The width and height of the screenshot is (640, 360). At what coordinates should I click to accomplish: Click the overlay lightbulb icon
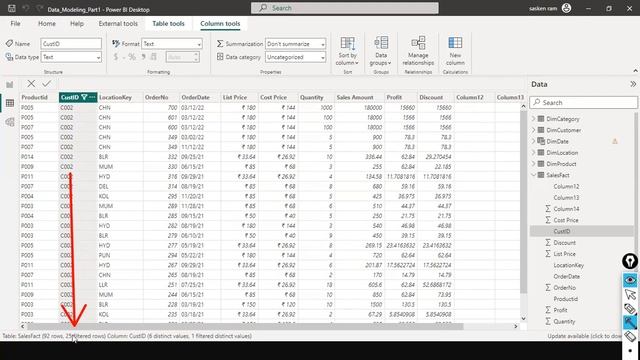[630, 261]
